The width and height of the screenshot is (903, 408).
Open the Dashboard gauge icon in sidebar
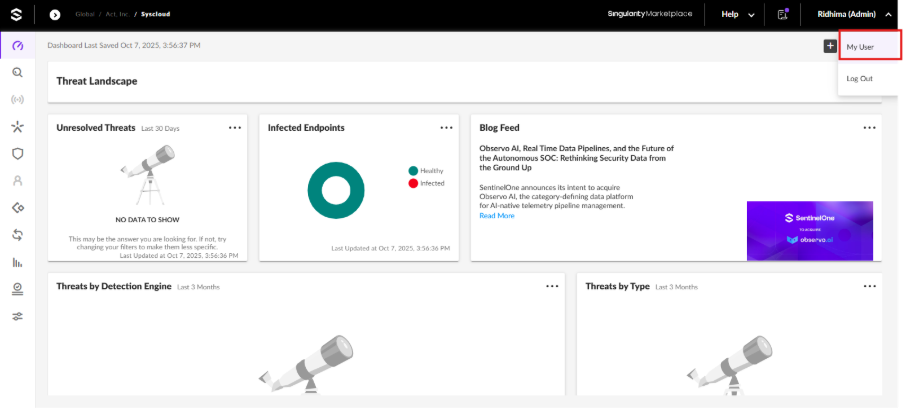(17, 46)
